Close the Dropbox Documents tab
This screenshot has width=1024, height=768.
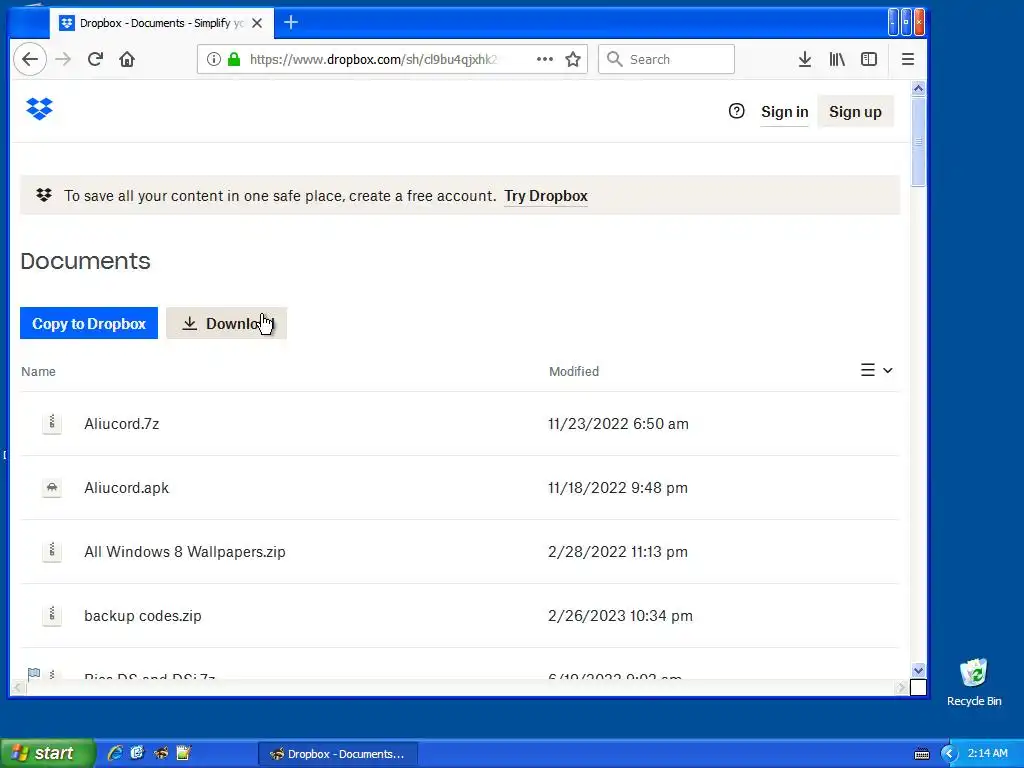[257, 23]
